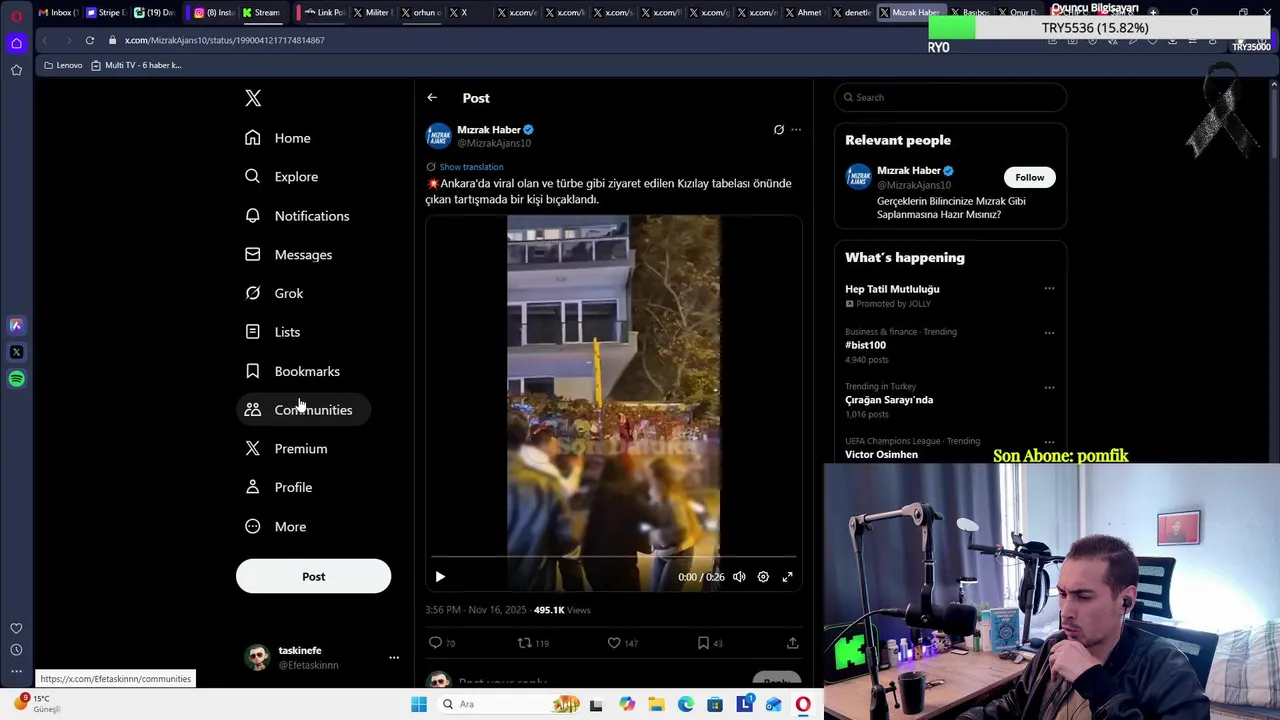Switch to the Ahmet browser tab
The width and height of the screenshot is (1280, 720).
803,13
